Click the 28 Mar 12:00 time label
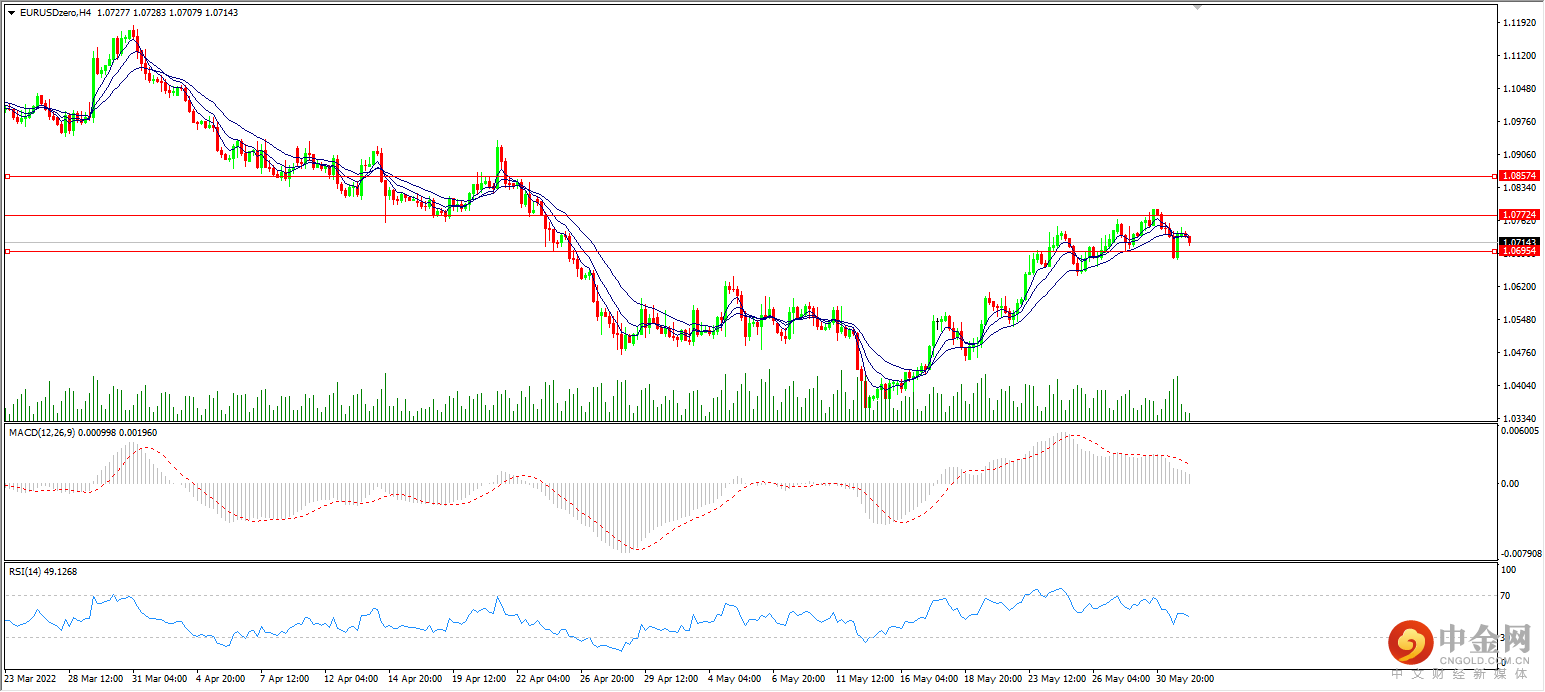 (94, 678)
